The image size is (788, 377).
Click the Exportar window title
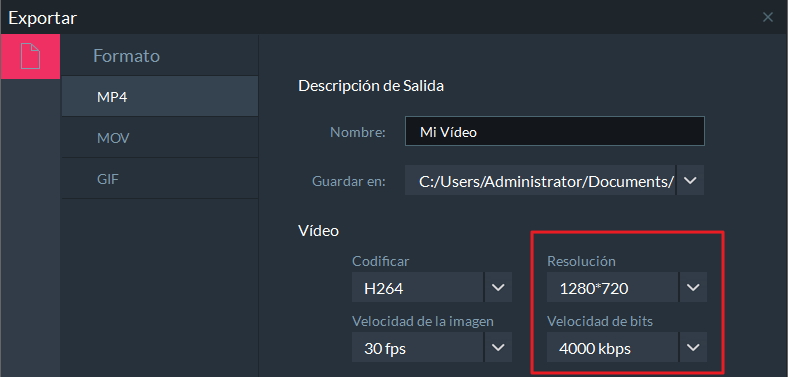[x=43, y=18]
